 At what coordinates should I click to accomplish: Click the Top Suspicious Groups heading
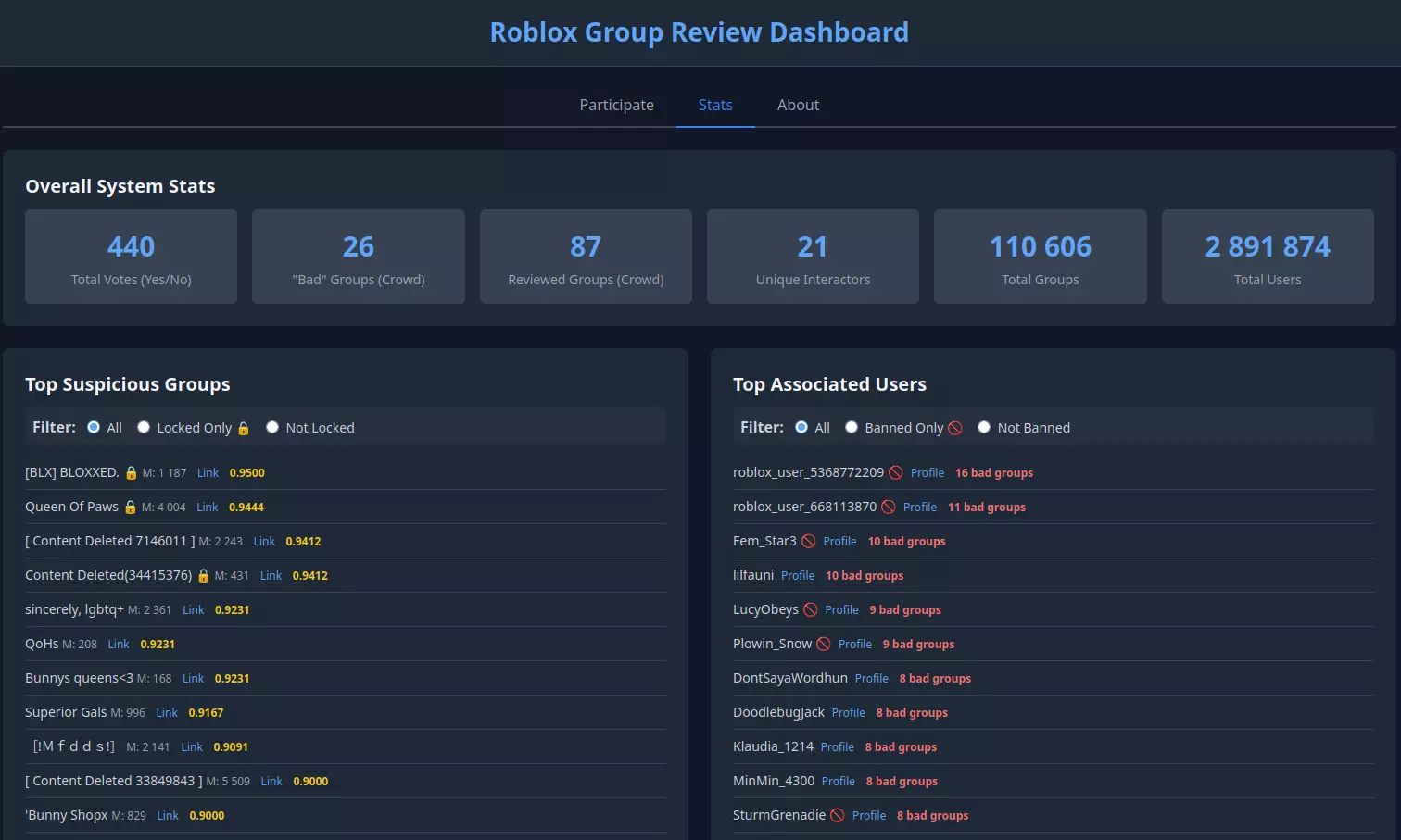click(x=128, y=384)
